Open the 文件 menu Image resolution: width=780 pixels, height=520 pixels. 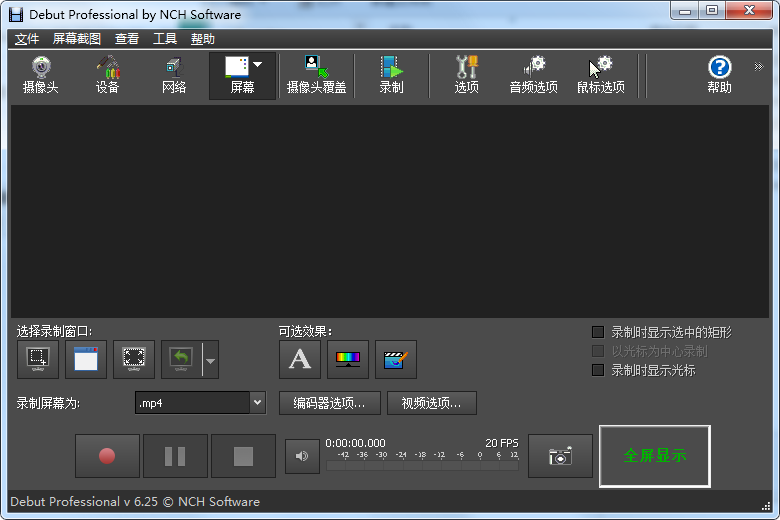[x=27, y=39]
